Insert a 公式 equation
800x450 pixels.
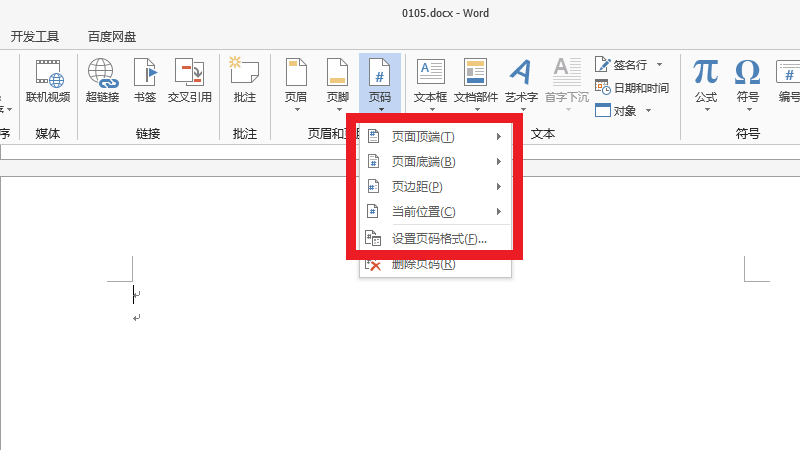[706, 80]
